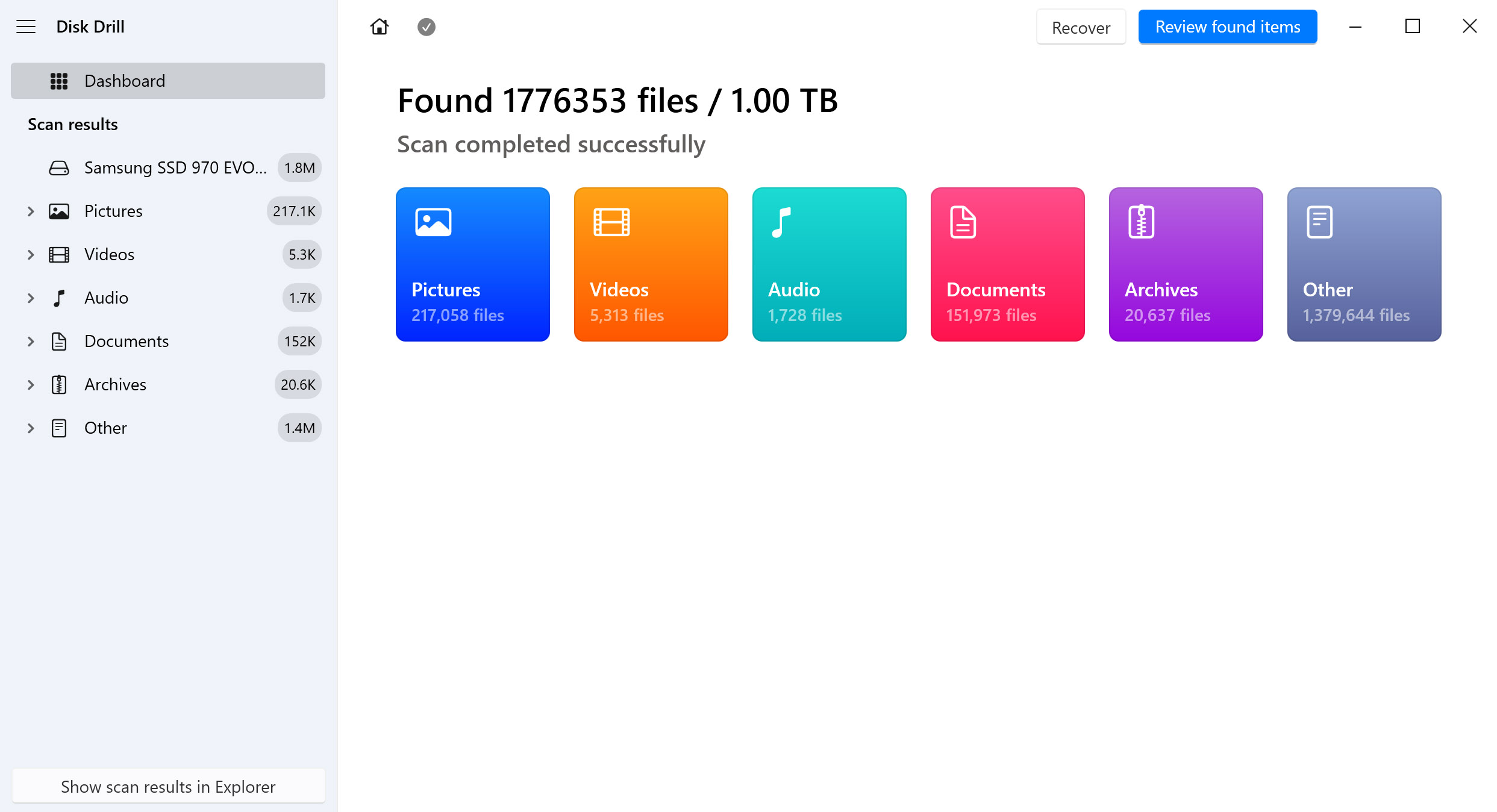Screen dimensions: 1497x812
Task: Click the Review found items button
Action: (x=1228, y=26)
